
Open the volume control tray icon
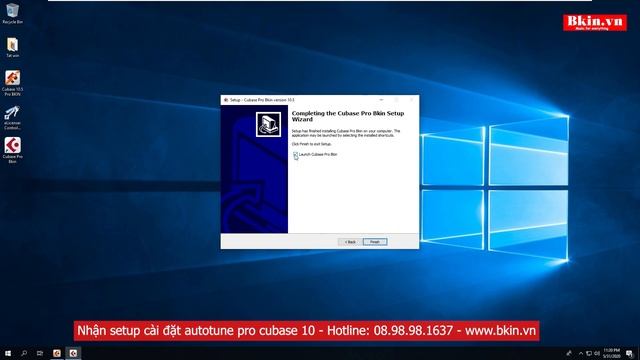point(597,353)
